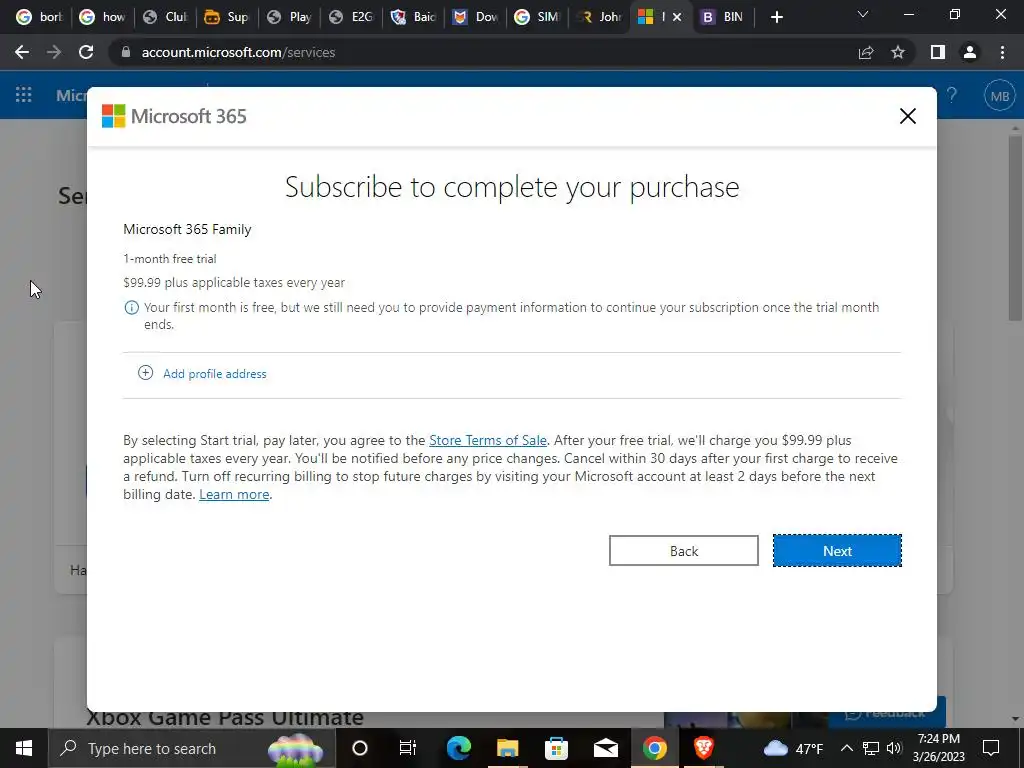Close the active Microsoft account tab
The image size is (1024, 768).
[677, 17]
